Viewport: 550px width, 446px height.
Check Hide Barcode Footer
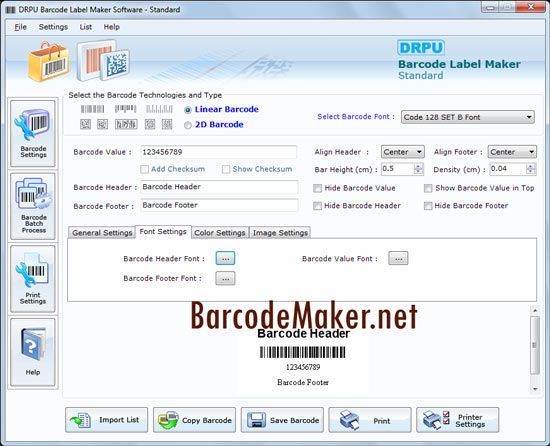pyautogui.click(x=428, y=206)
